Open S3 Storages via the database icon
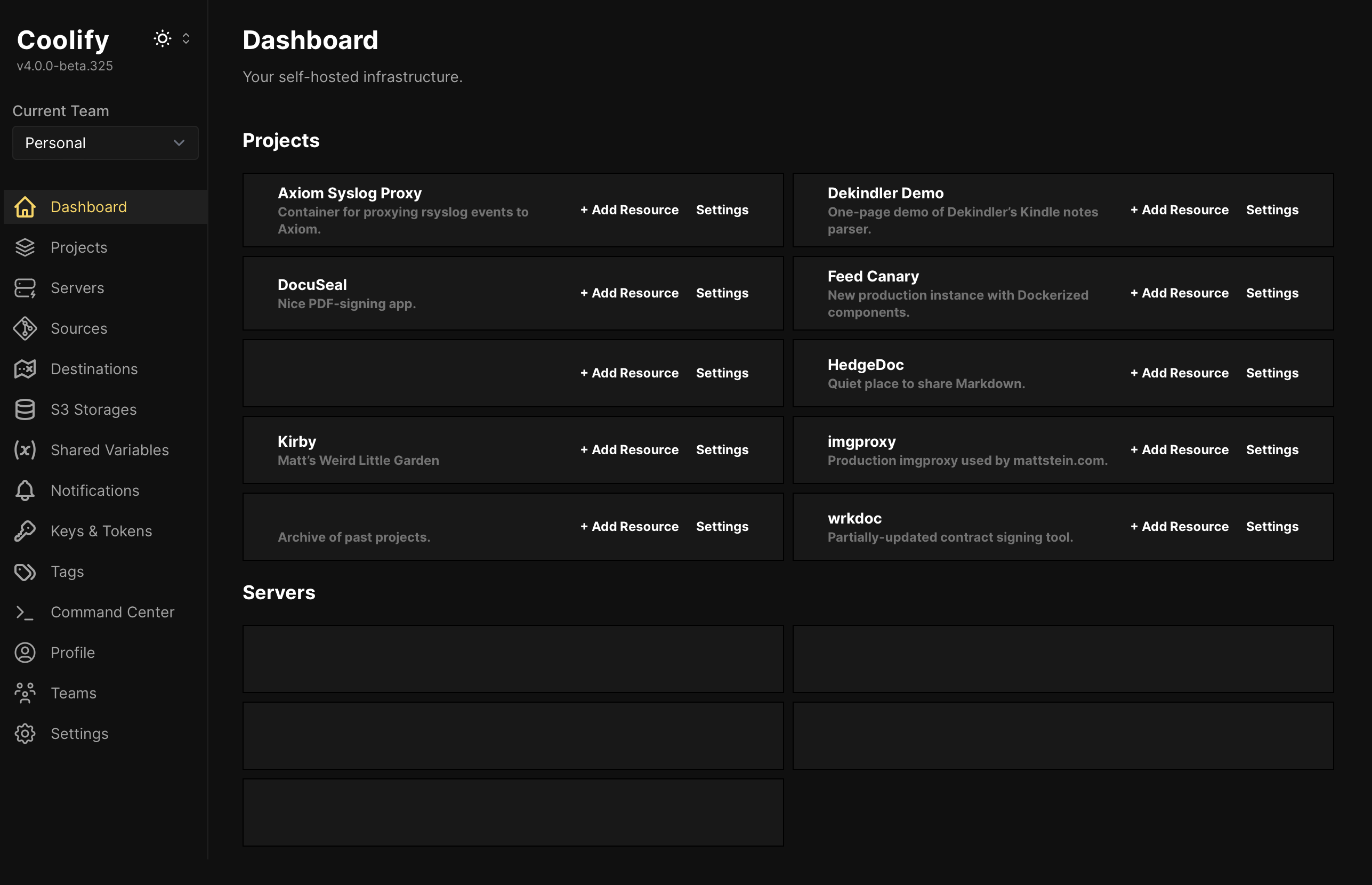Image resolution: width=1372 pixels, height=885 pixels. coord(25,409)
